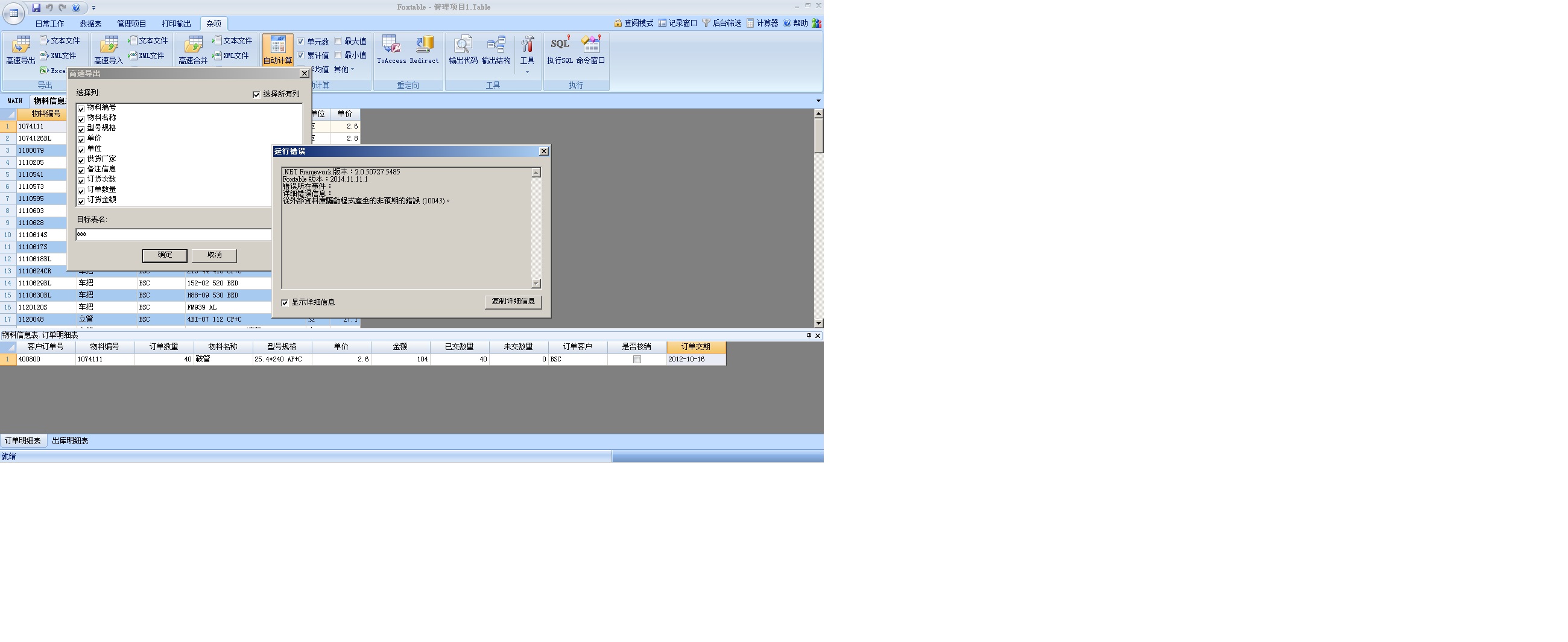Click the 高速导出 export icon
1568x642 pixels.
point(21,49)
